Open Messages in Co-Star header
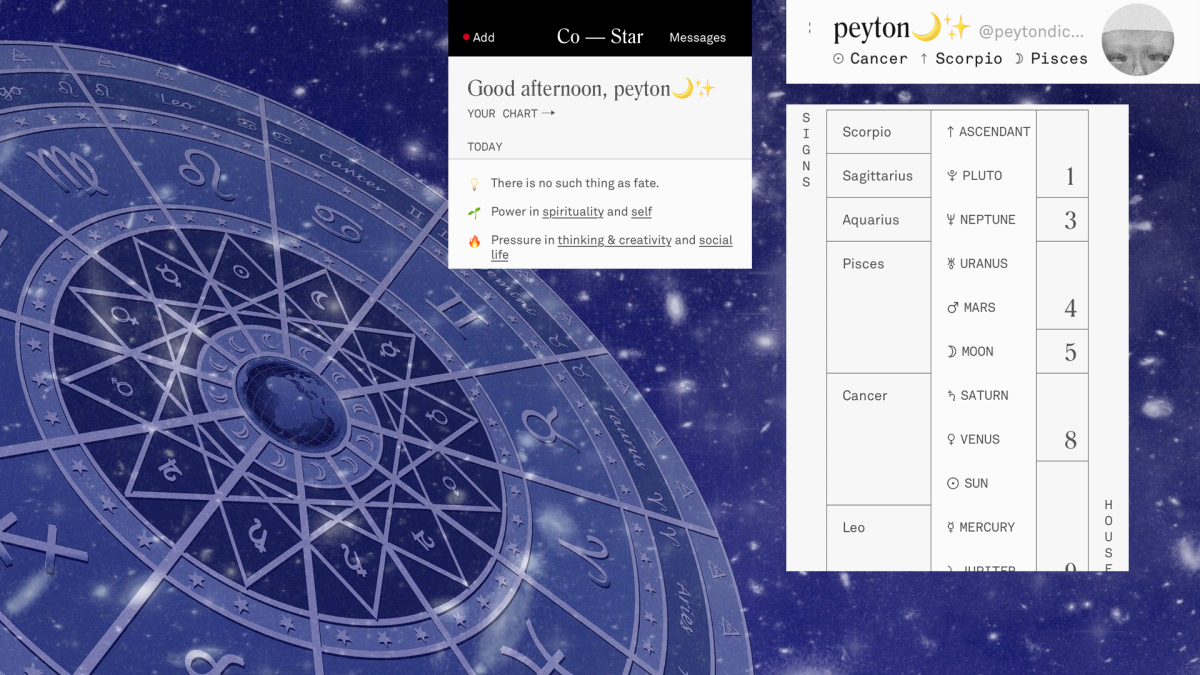This screenshot has width=1200, height=675. coord(697,37)
